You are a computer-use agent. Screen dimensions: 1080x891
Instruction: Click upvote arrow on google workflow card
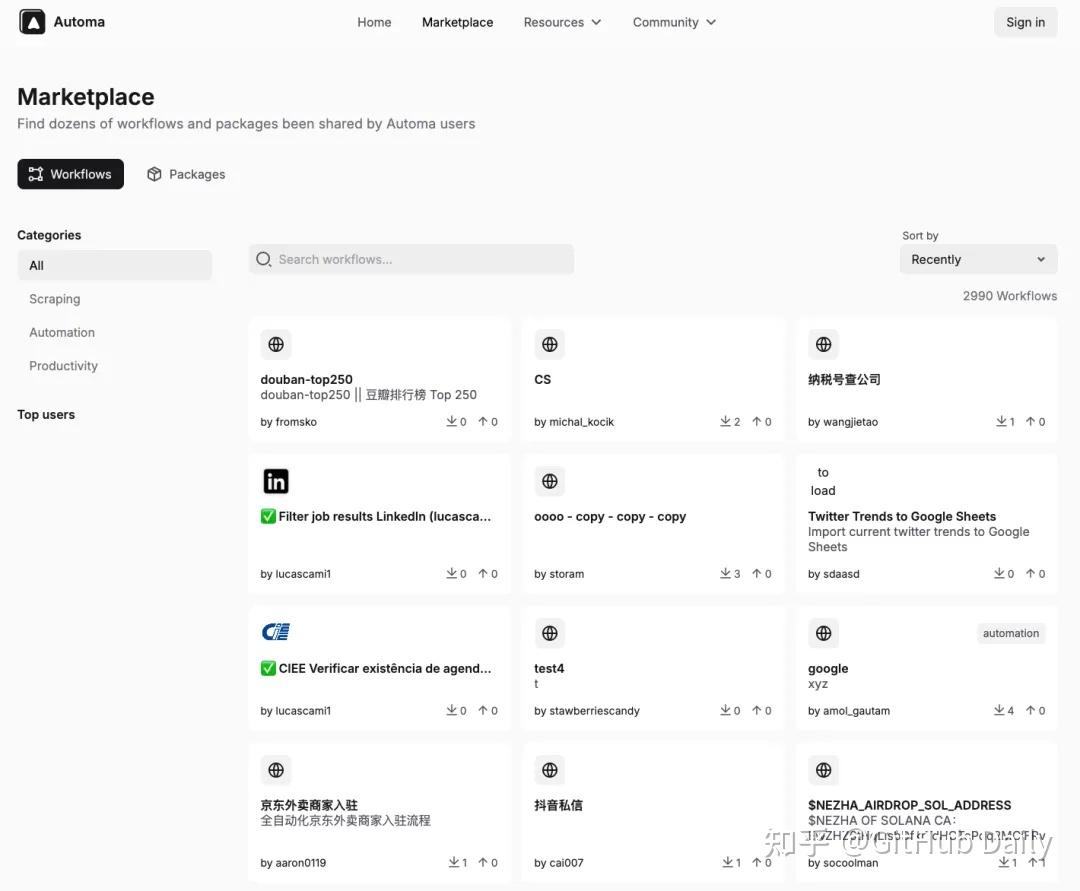(1030, 711)
